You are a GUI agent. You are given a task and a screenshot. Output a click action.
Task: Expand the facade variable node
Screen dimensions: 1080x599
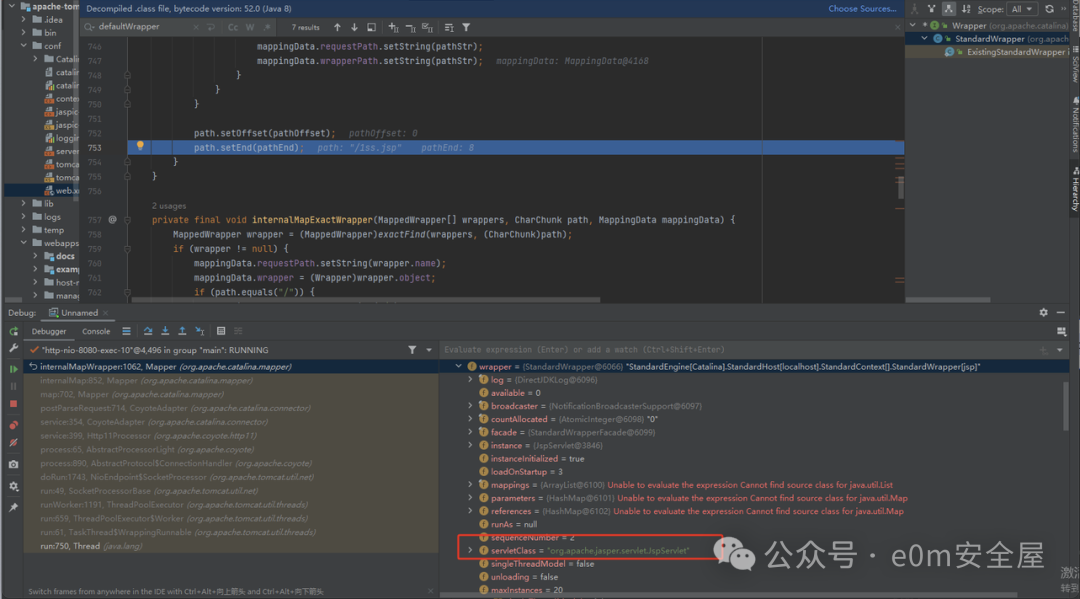470,432
